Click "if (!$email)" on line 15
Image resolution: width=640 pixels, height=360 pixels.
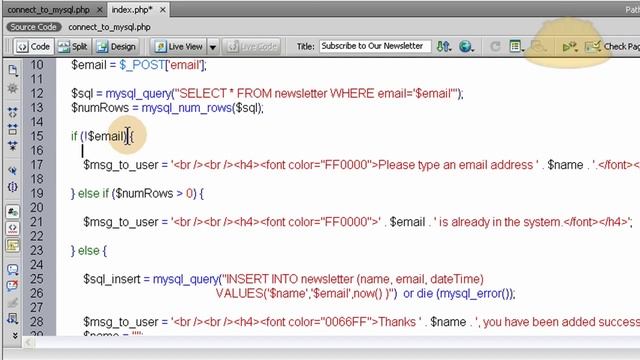coord(99,136)
